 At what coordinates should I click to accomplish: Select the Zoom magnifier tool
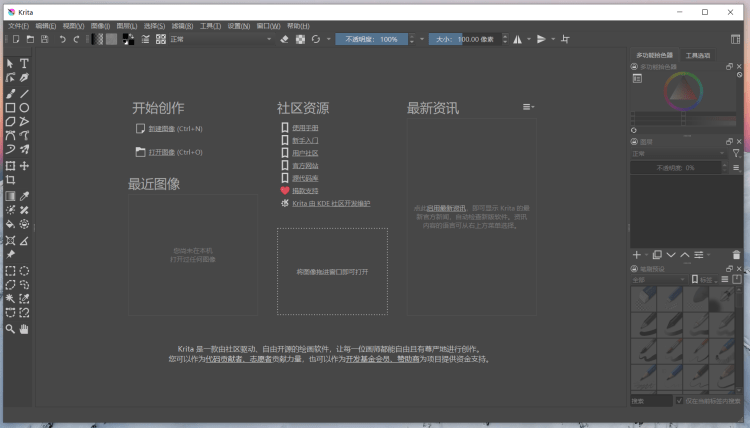click(x=10, y=329)
